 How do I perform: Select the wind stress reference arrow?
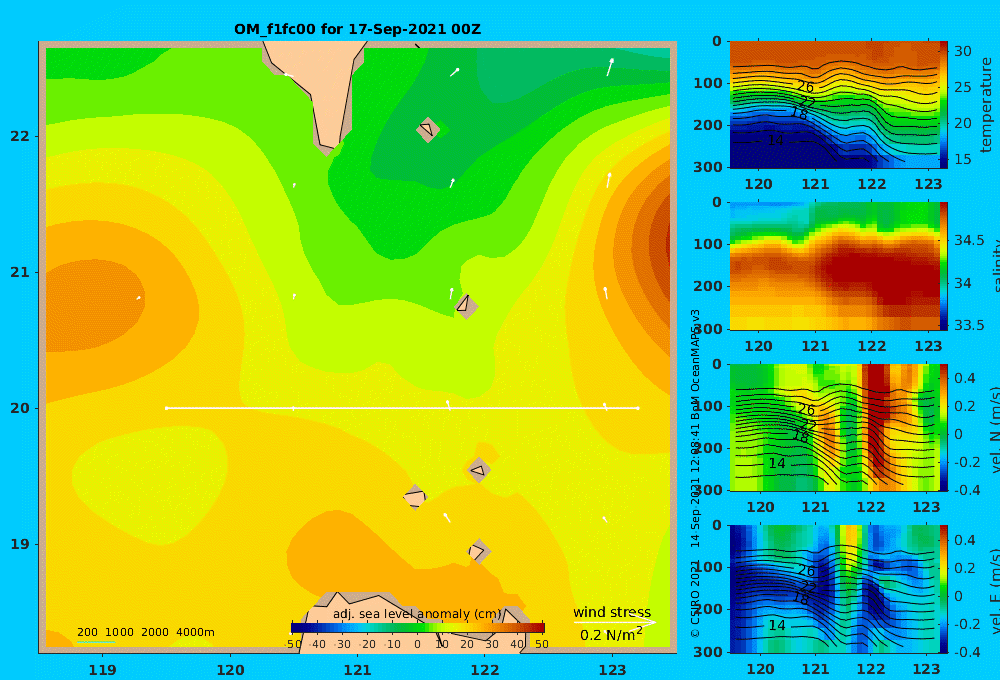(614, 623)
